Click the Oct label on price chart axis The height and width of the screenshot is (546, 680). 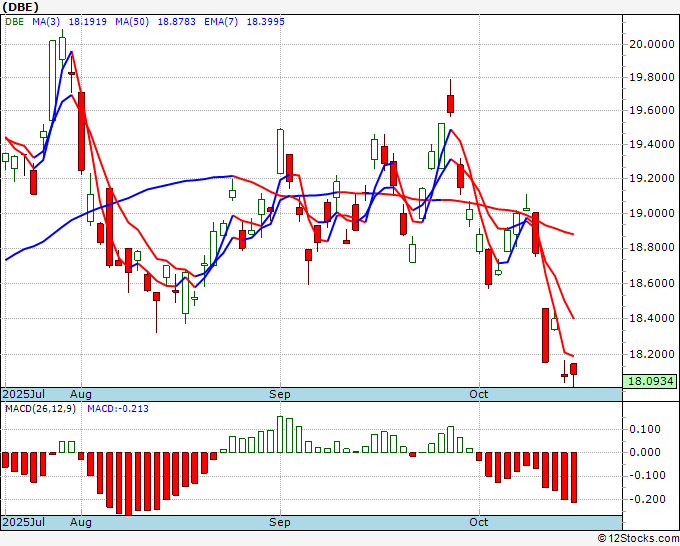coord(478,394)
